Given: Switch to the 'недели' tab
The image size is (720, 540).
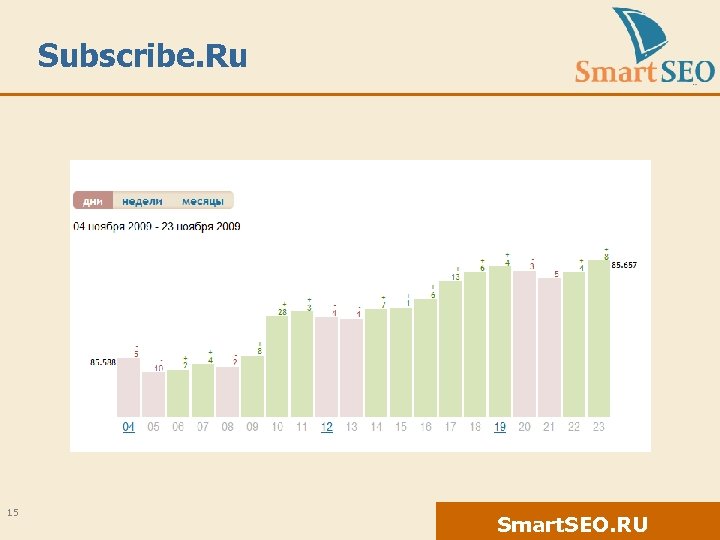Looking at the screenshot, I should click(142, 201).
